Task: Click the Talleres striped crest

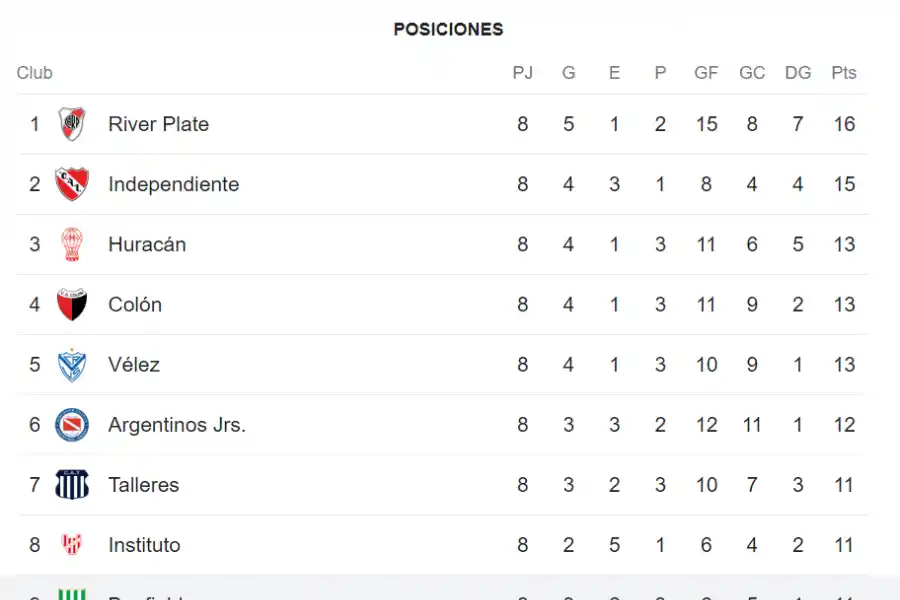Action: [72, 485]
